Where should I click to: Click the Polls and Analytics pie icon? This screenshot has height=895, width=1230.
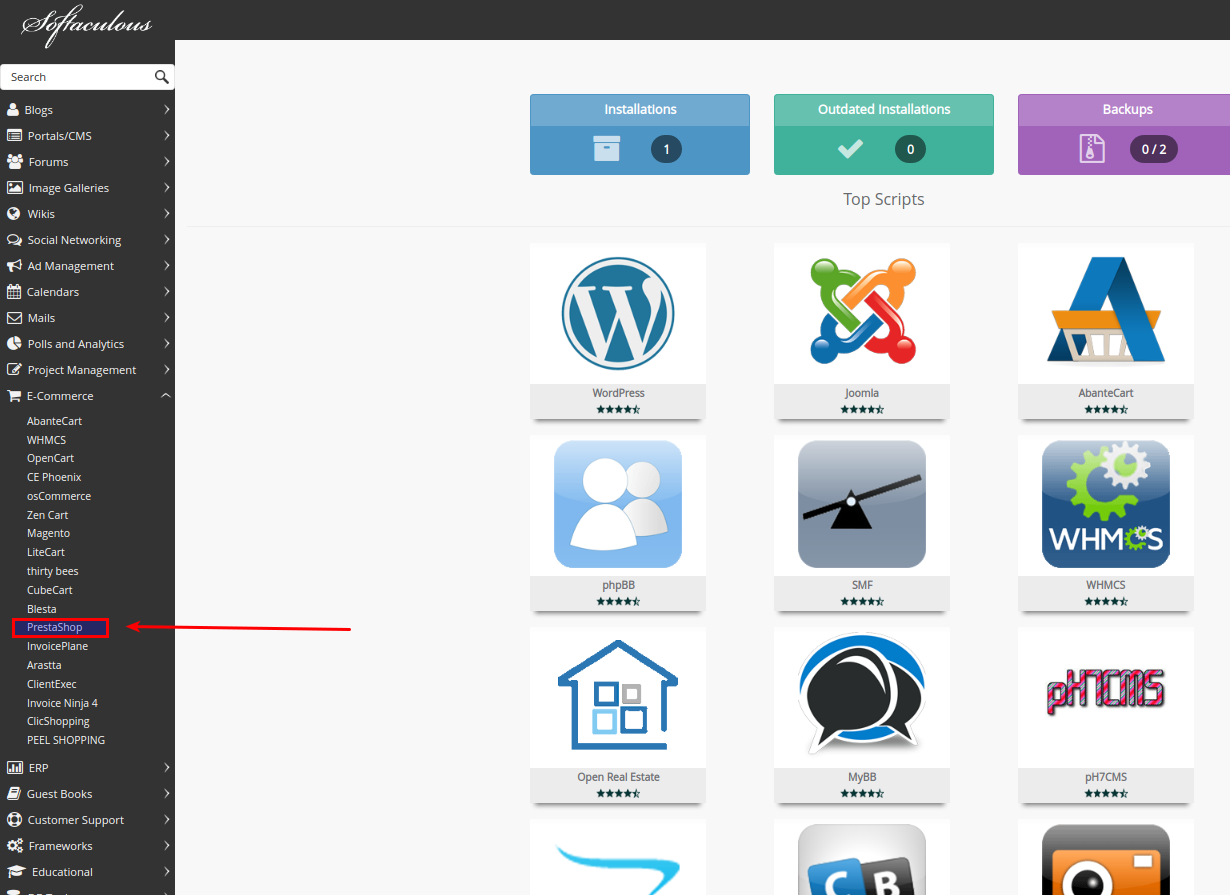click(x=14, y=344)
